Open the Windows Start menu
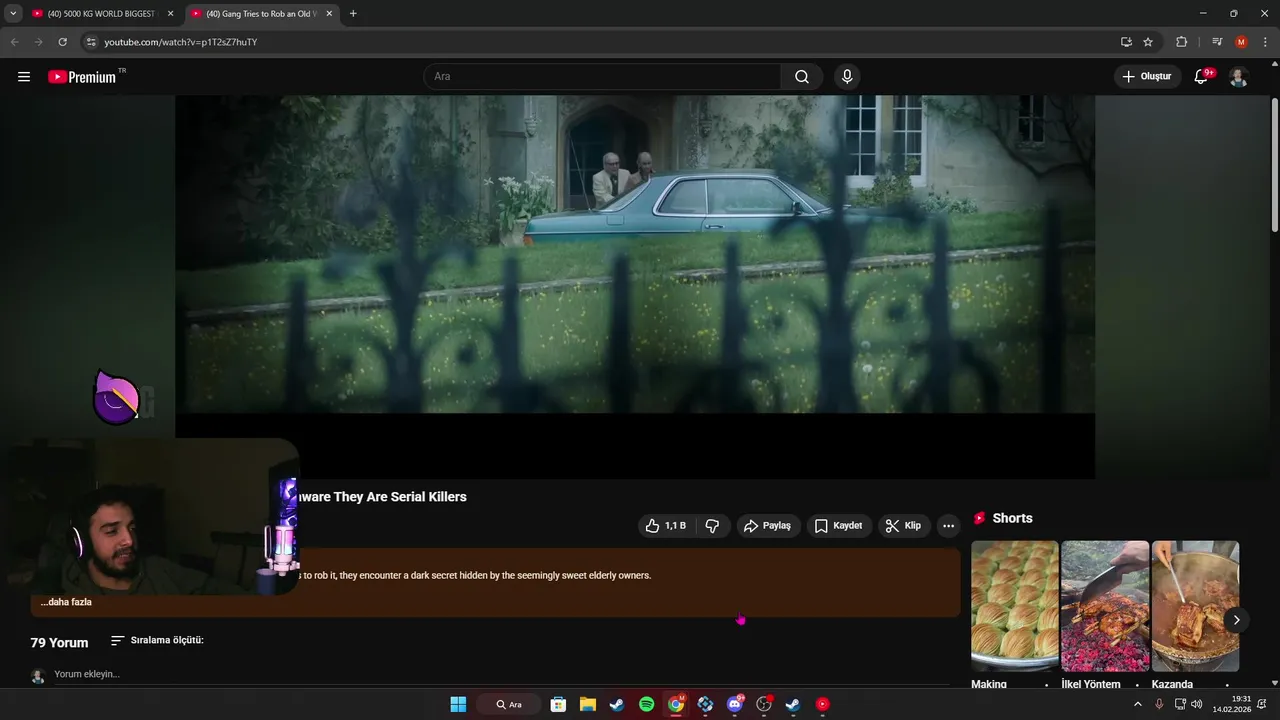 pyautogui.click(x=458, y=704)
